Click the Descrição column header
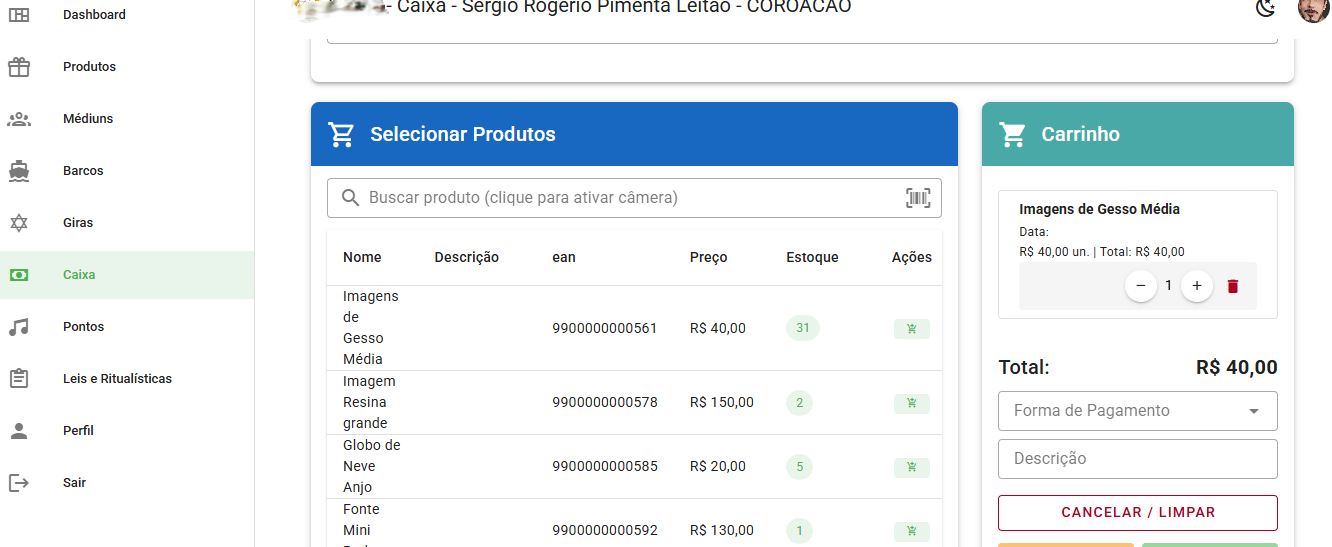This screenshot has width=1332, height=547. point(466,257)
